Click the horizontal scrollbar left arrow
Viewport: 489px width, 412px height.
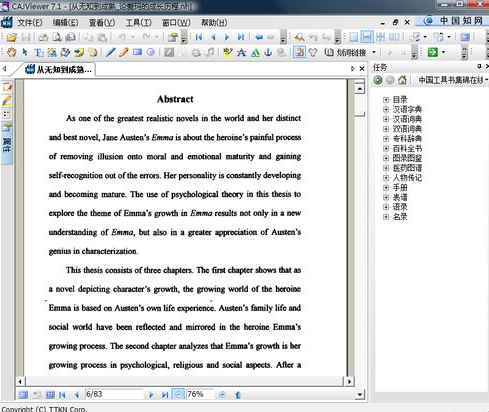click(20, 381)
